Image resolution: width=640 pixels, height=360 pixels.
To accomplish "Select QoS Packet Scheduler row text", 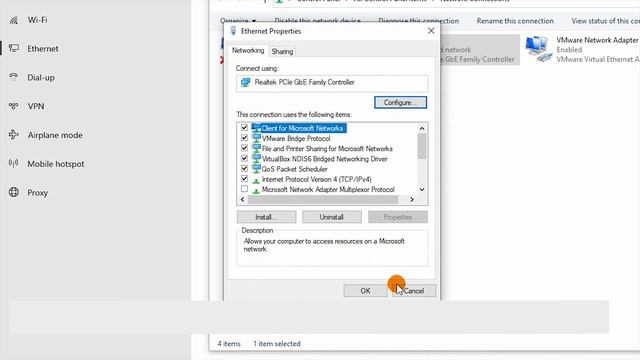I will [x=294, y=169].
